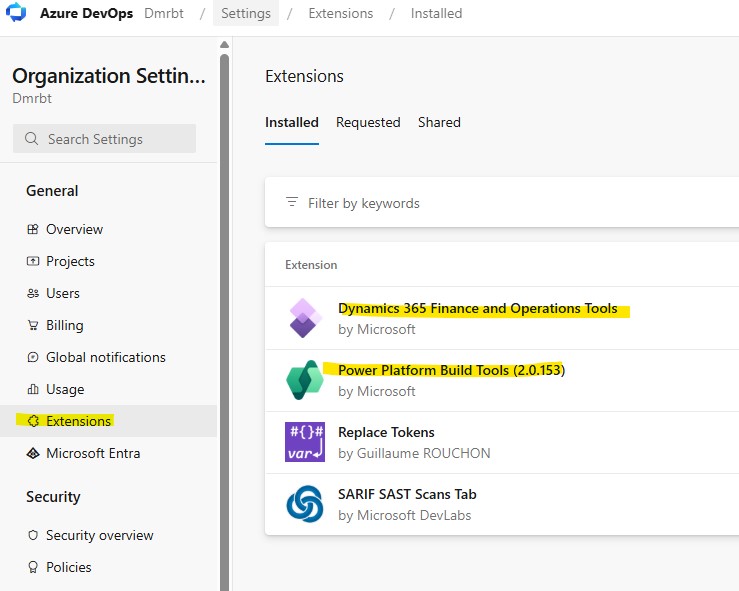Open Overview in General settings

(74, 229)
